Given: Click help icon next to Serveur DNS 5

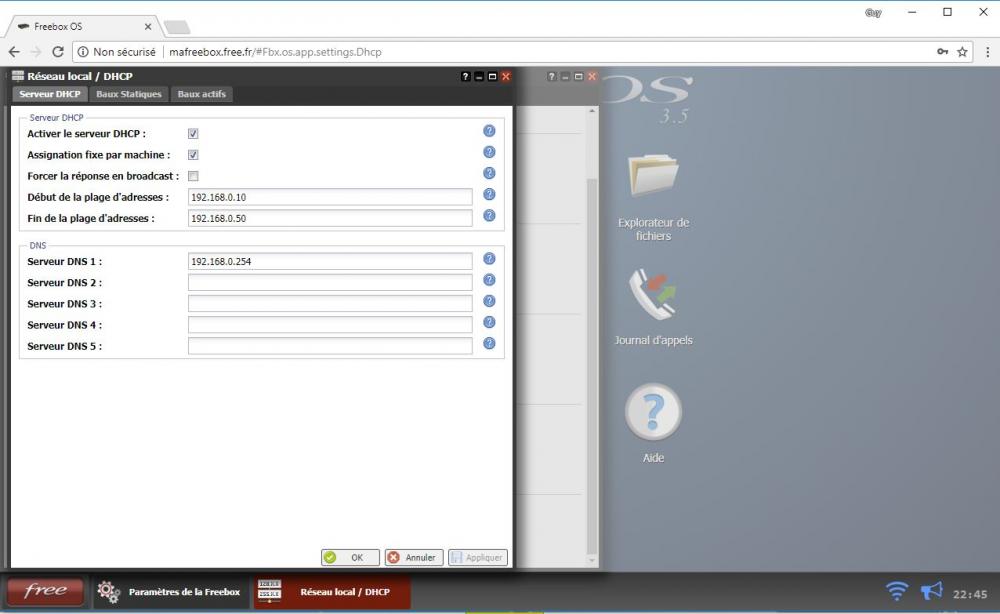Looking at the screenshot, I should 489,343.
